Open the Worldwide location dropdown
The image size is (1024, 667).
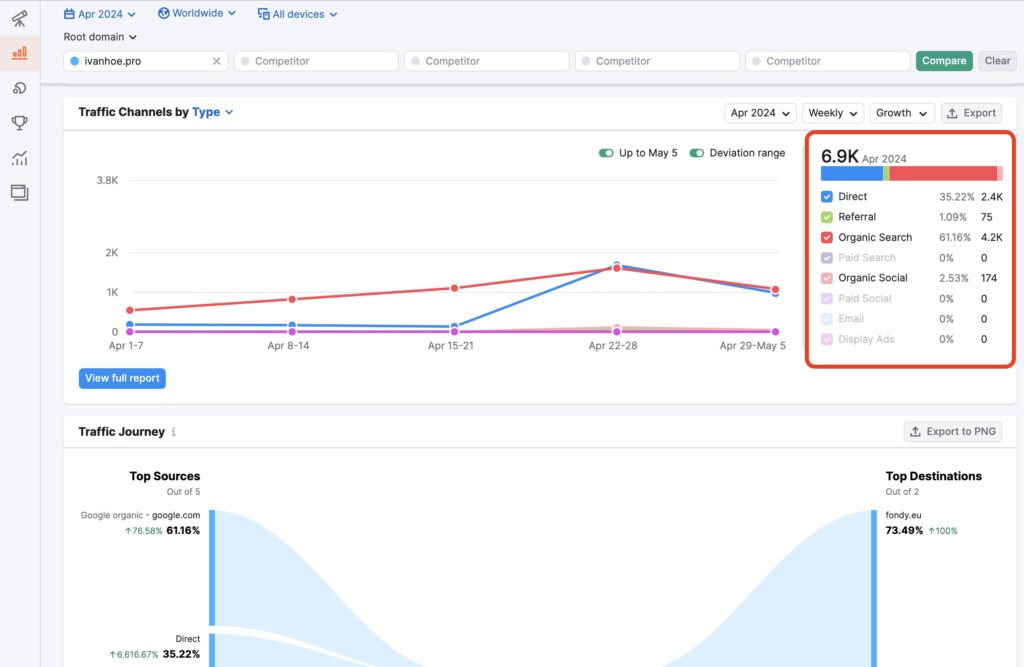[197, 14]
